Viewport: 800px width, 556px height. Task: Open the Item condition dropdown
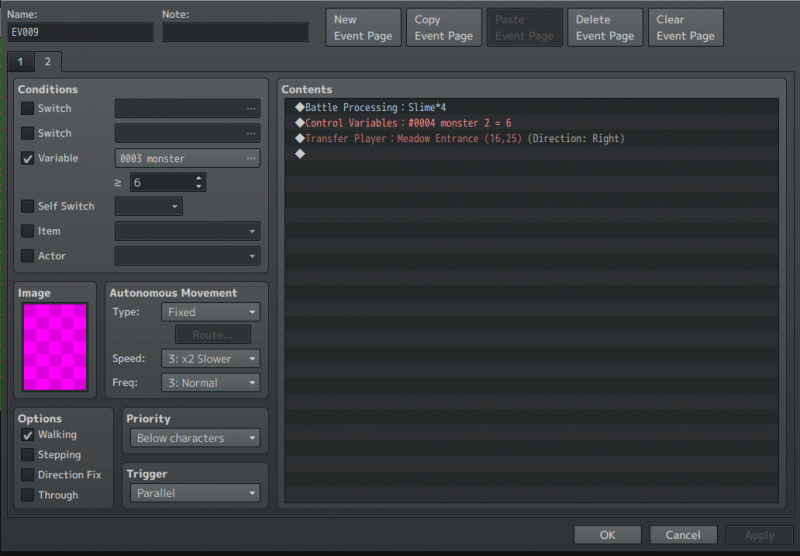188,231
